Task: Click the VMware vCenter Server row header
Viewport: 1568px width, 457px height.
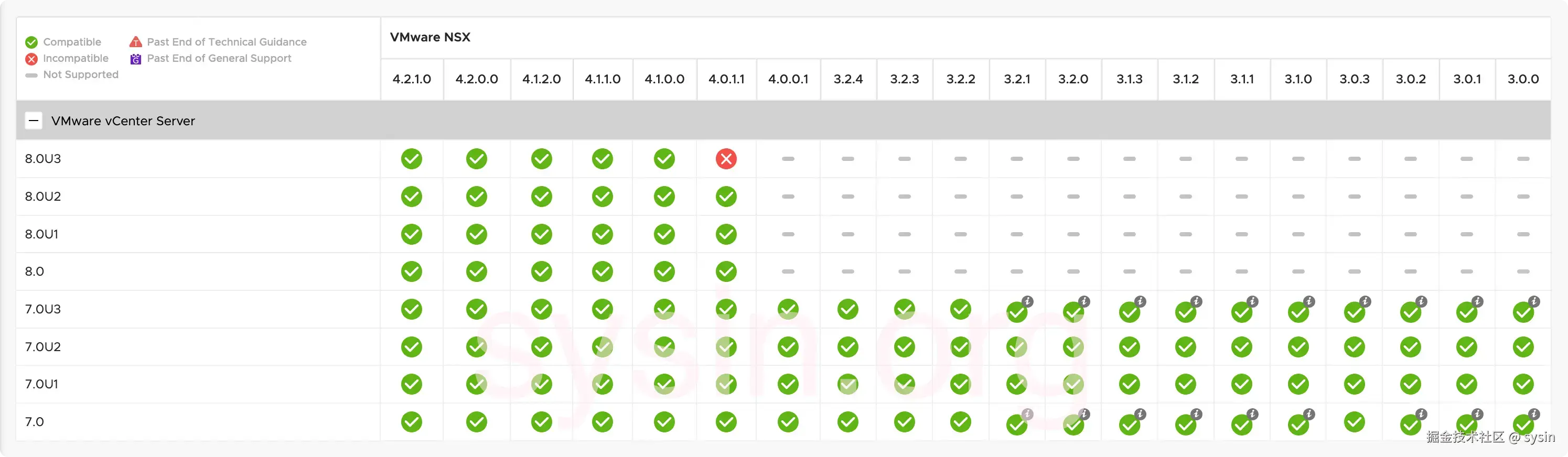Action: coord(124,121)
